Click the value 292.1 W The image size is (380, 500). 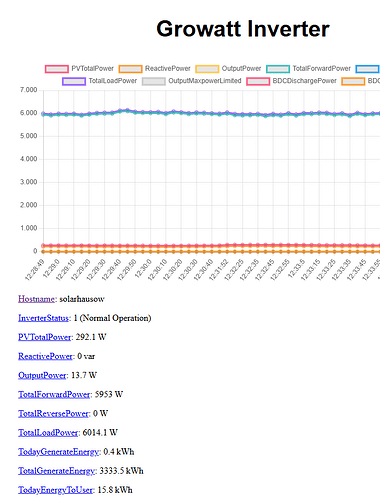pyautogui.click(x=91, y=337)
